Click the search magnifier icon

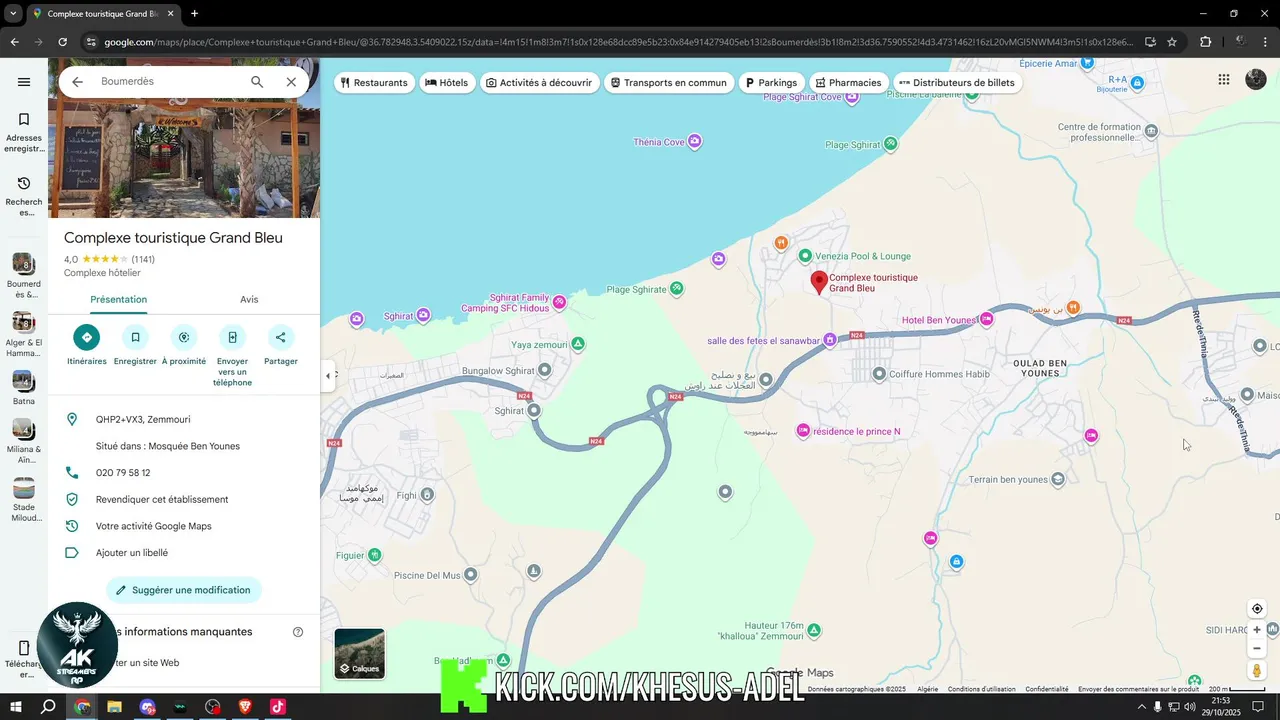point(257,82)
